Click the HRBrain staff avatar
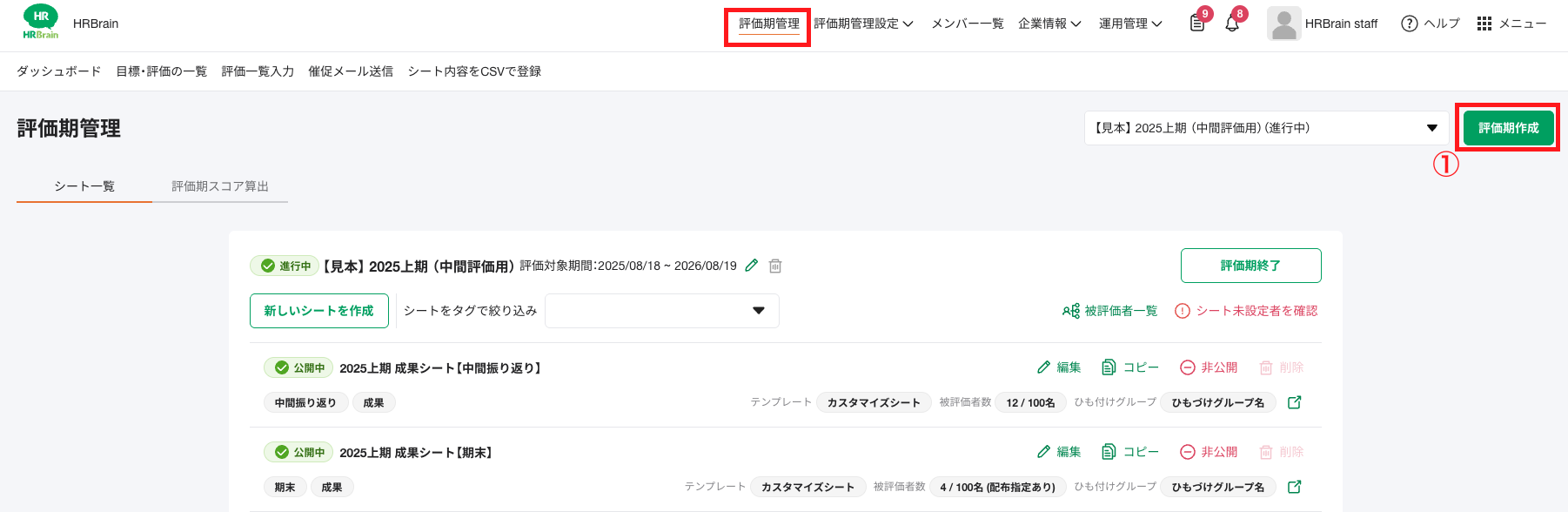 coord(1283,24)
